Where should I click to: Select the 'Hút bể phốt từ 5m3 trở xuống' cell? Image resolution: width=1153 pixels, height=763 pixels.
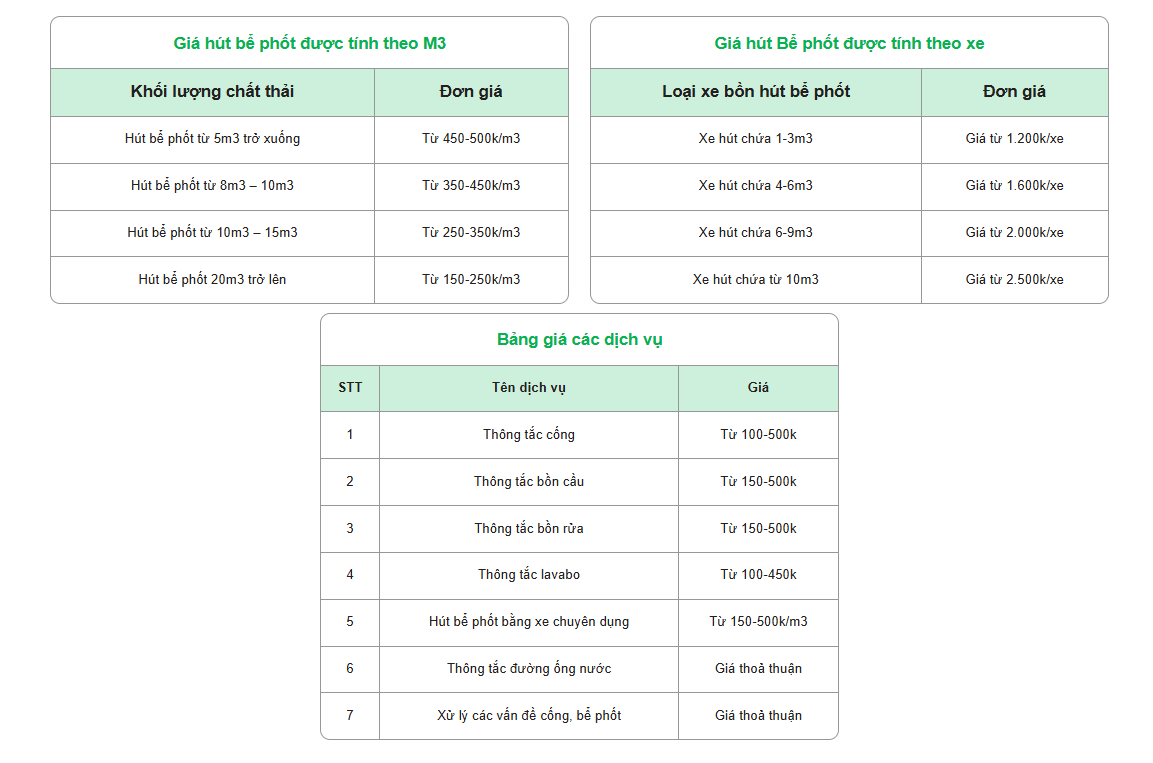tap(212, 139)
